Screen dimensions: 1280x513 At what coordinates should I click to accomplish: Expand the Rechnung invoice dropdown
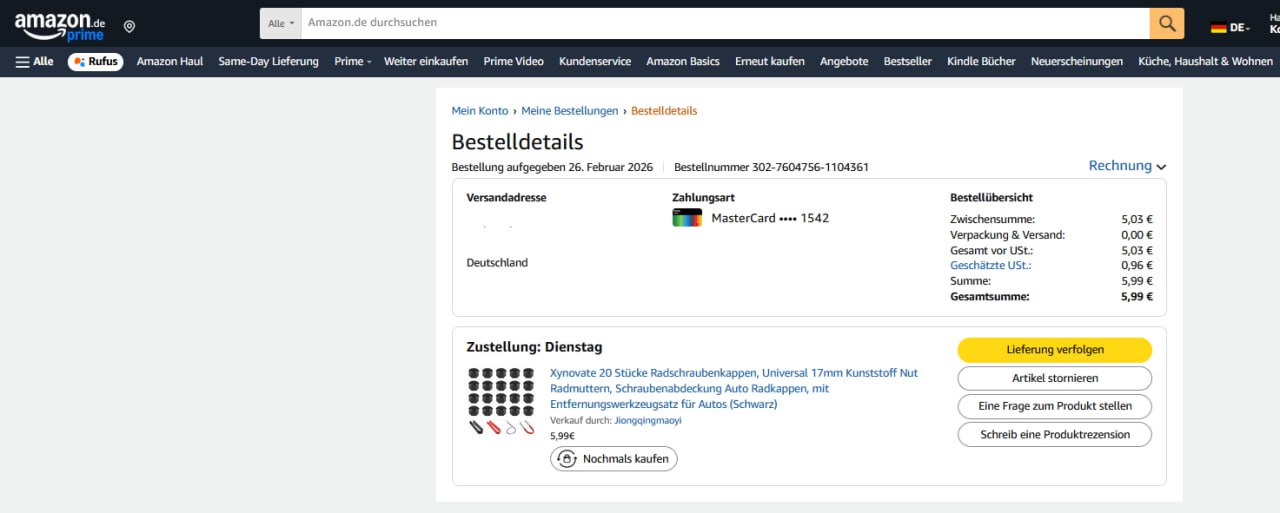[1127, 166]
